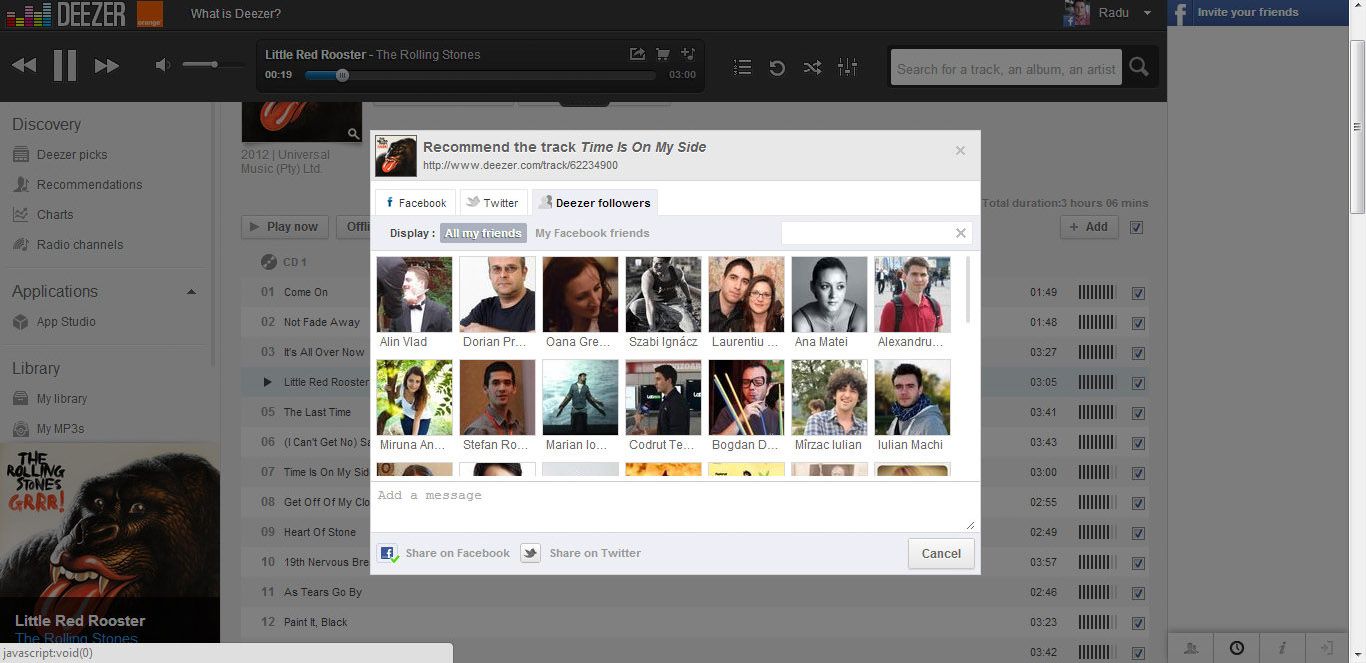
Task: Play the Come On track
Action: [x=306, y=293]
